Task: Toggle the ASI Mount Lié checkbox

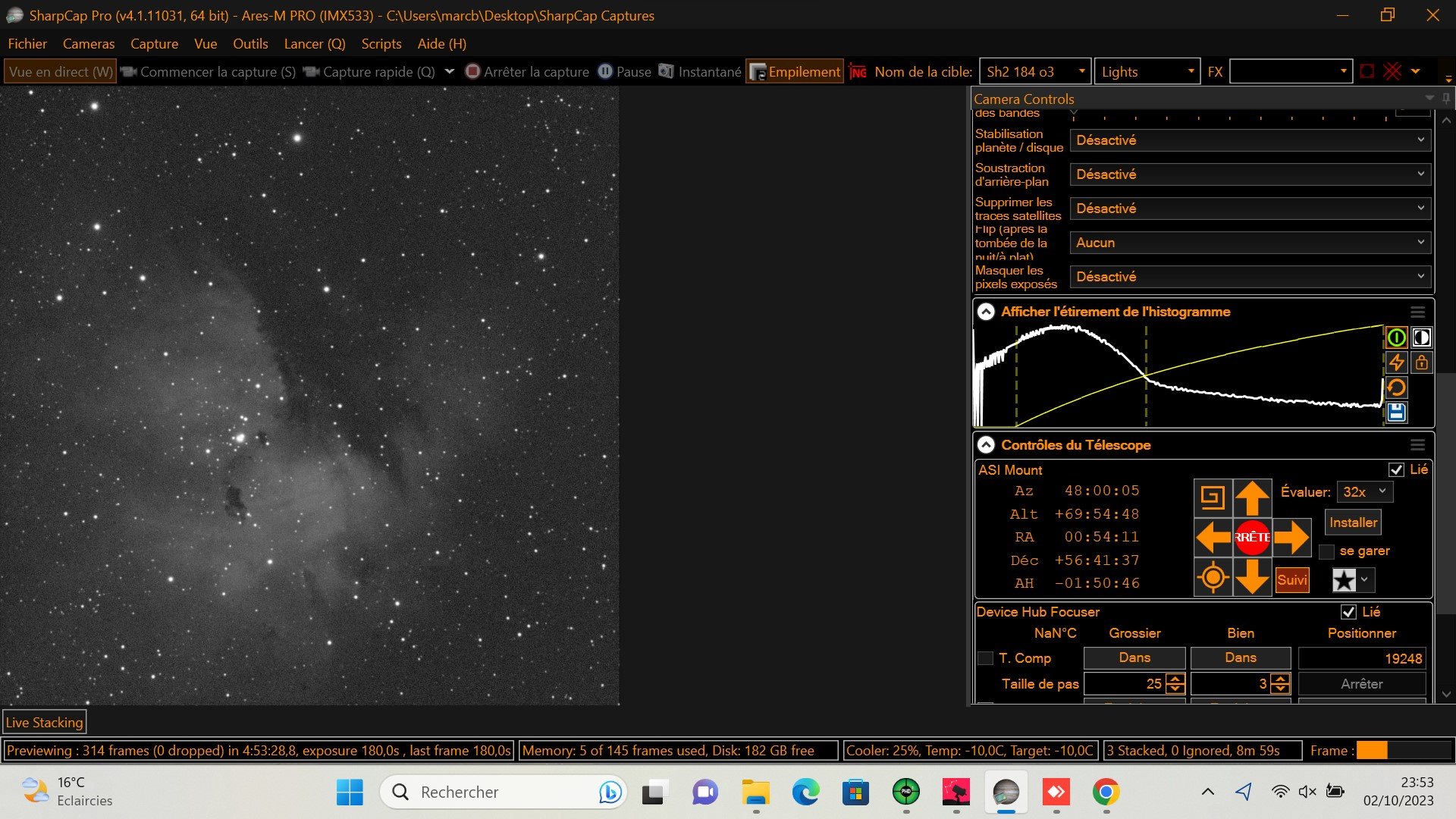Action: click(1395, 469)
